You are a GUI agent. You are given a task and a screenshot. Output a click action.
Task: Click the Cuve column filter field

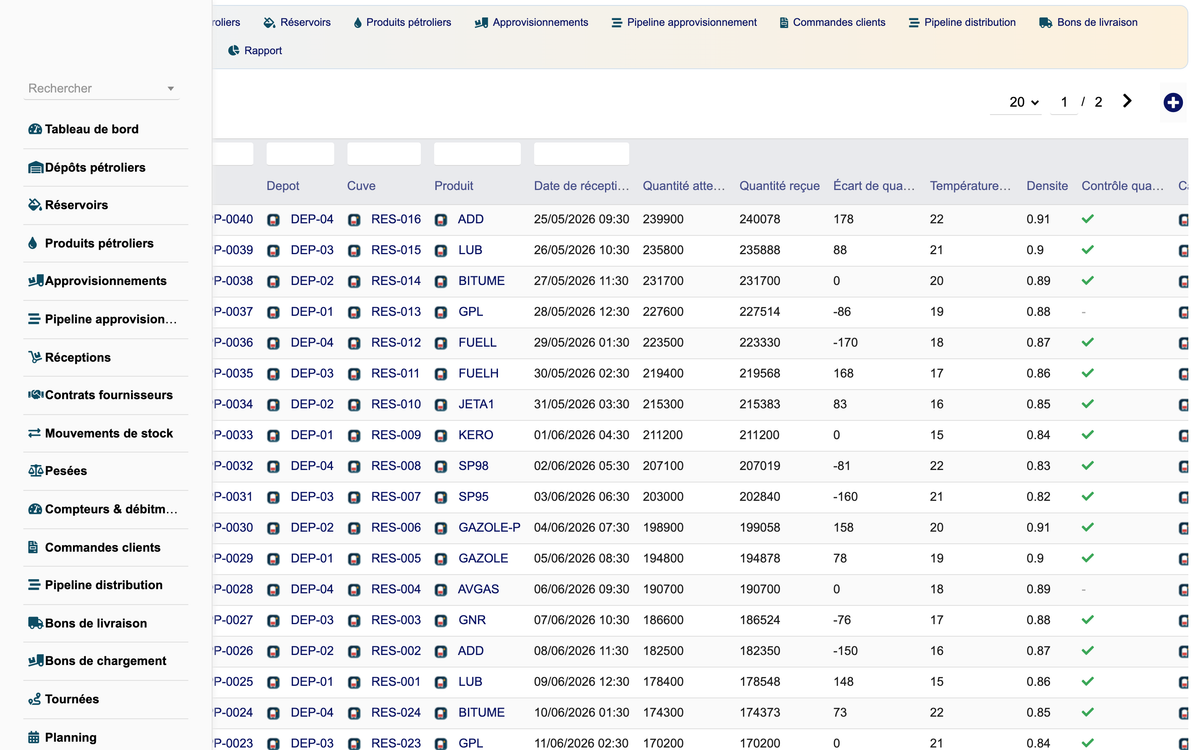click(384, 154)
